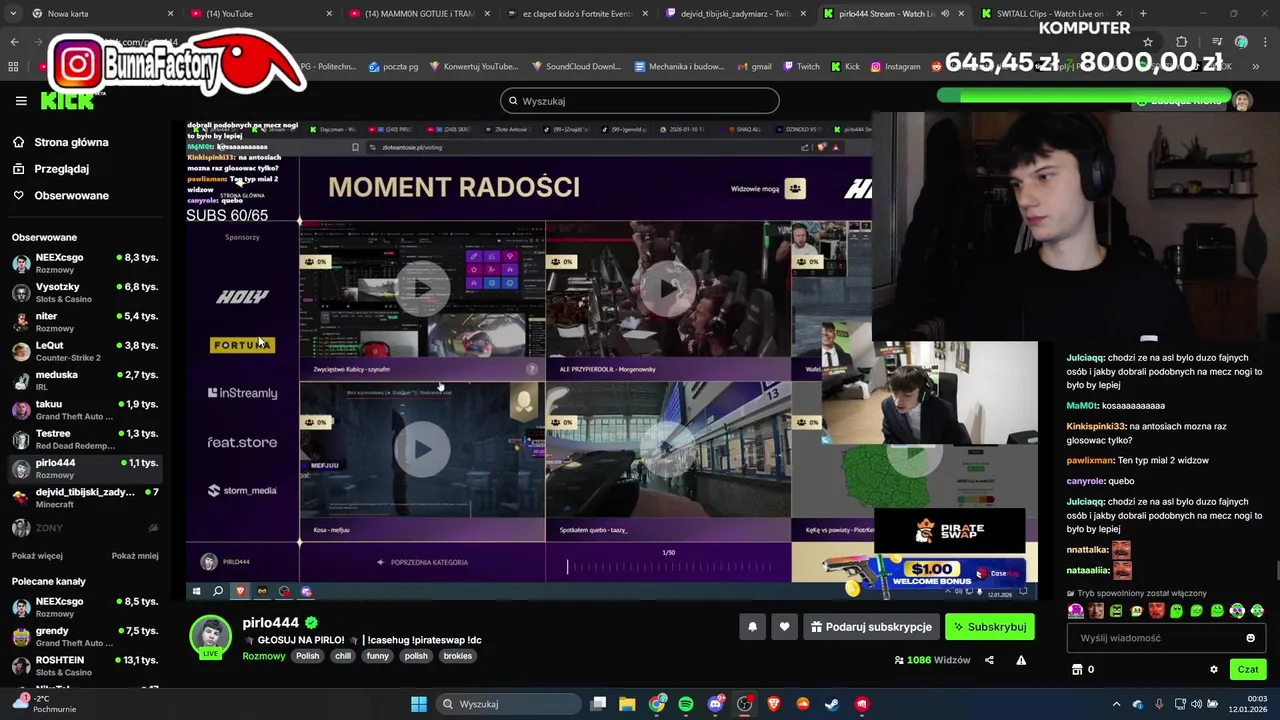This screenshot has height=720, width=1280.
Task: Open Discord from the taskbar
Action: 715,704
